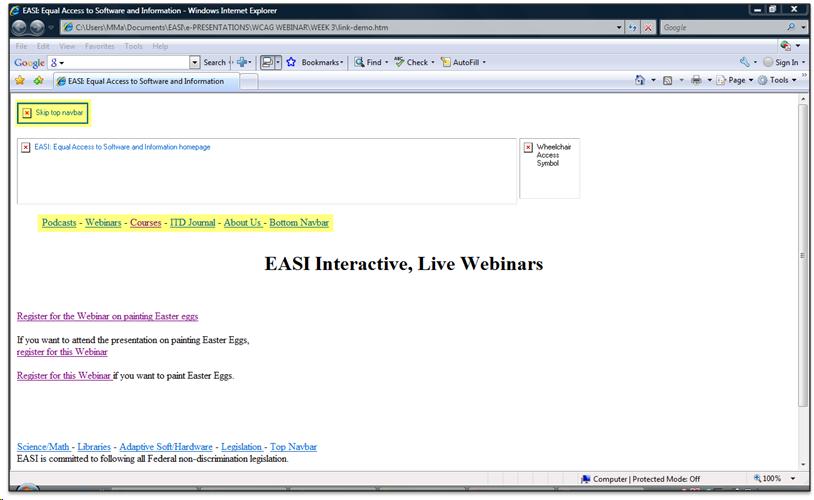Viewport: 814px width, 500px height.
Task: Click the colorful icon above Sign In
Action: [x=785, y=46]
